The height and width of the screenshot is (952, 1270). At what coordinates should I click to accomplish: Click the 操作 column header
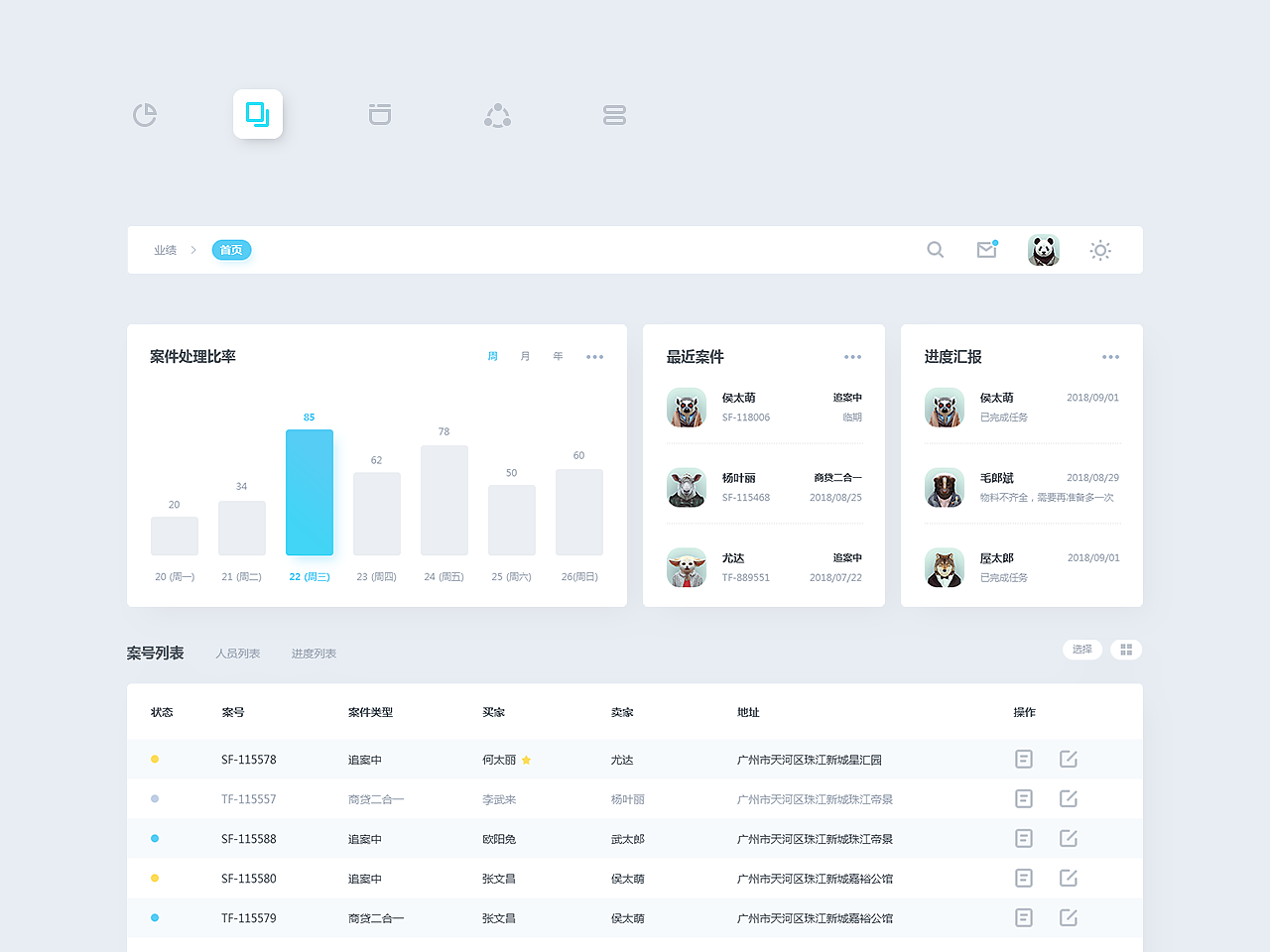1025,712
